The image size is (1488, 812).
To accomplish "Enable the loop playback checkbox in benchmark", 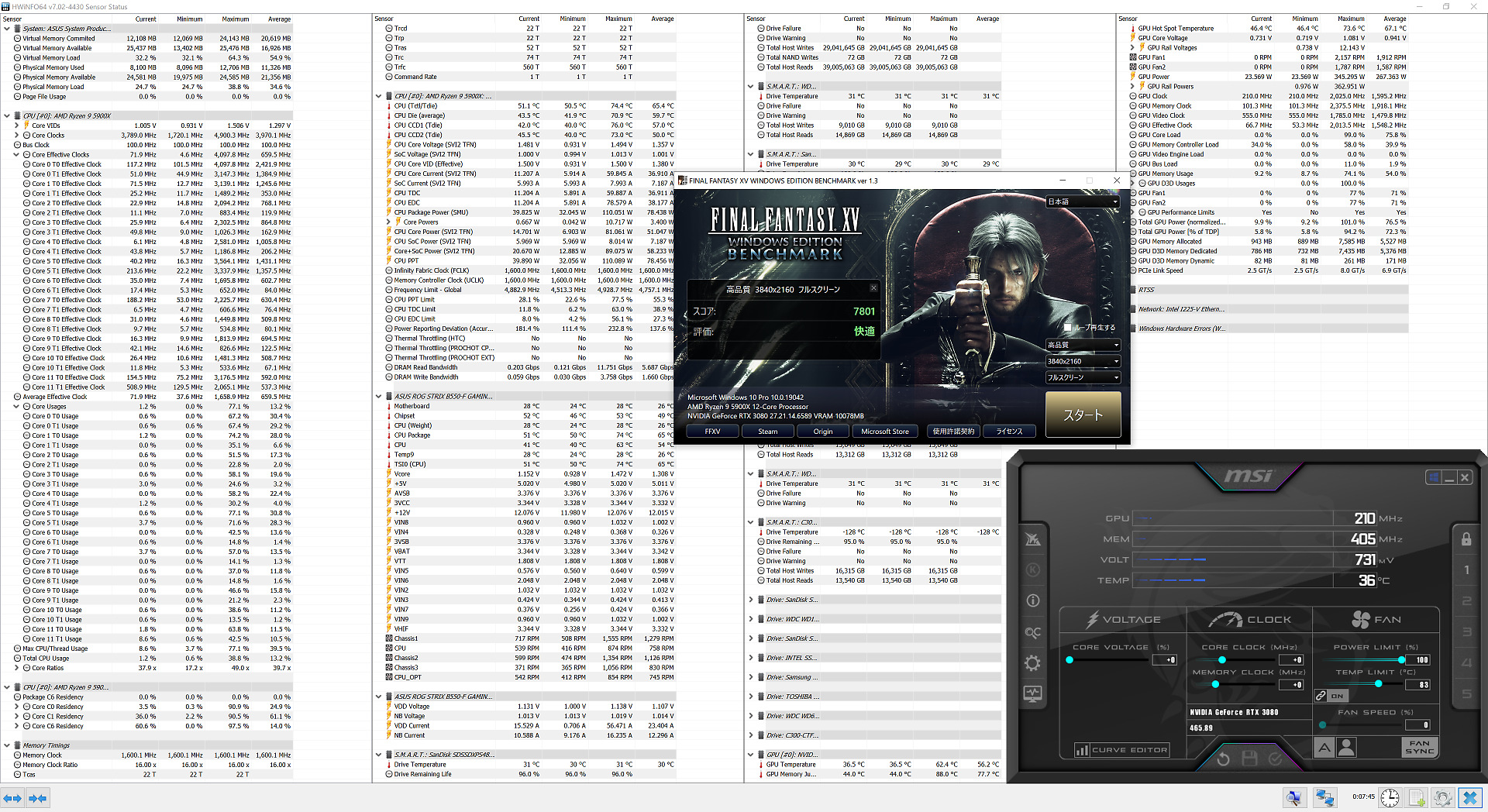I will click(1068, 328).
